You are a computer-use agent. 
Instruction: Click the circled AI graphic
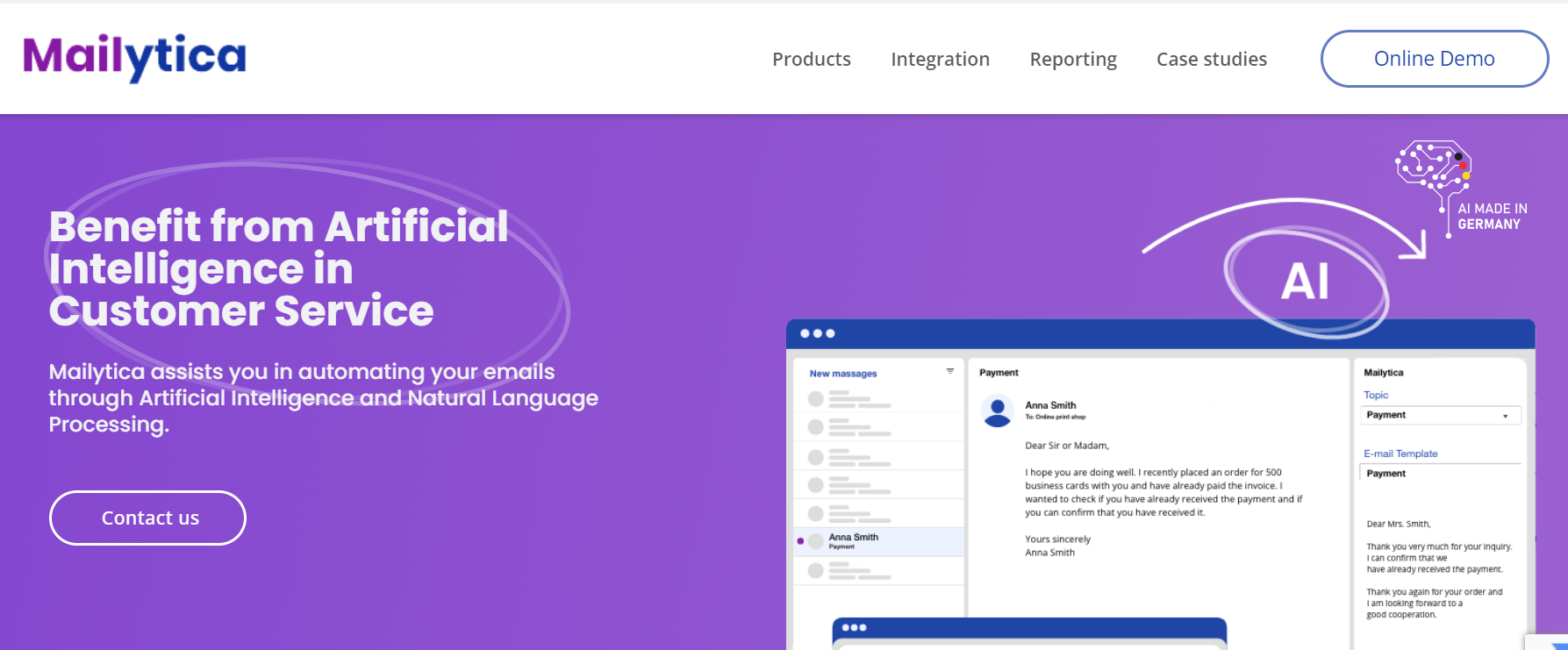coord(1306,282)
